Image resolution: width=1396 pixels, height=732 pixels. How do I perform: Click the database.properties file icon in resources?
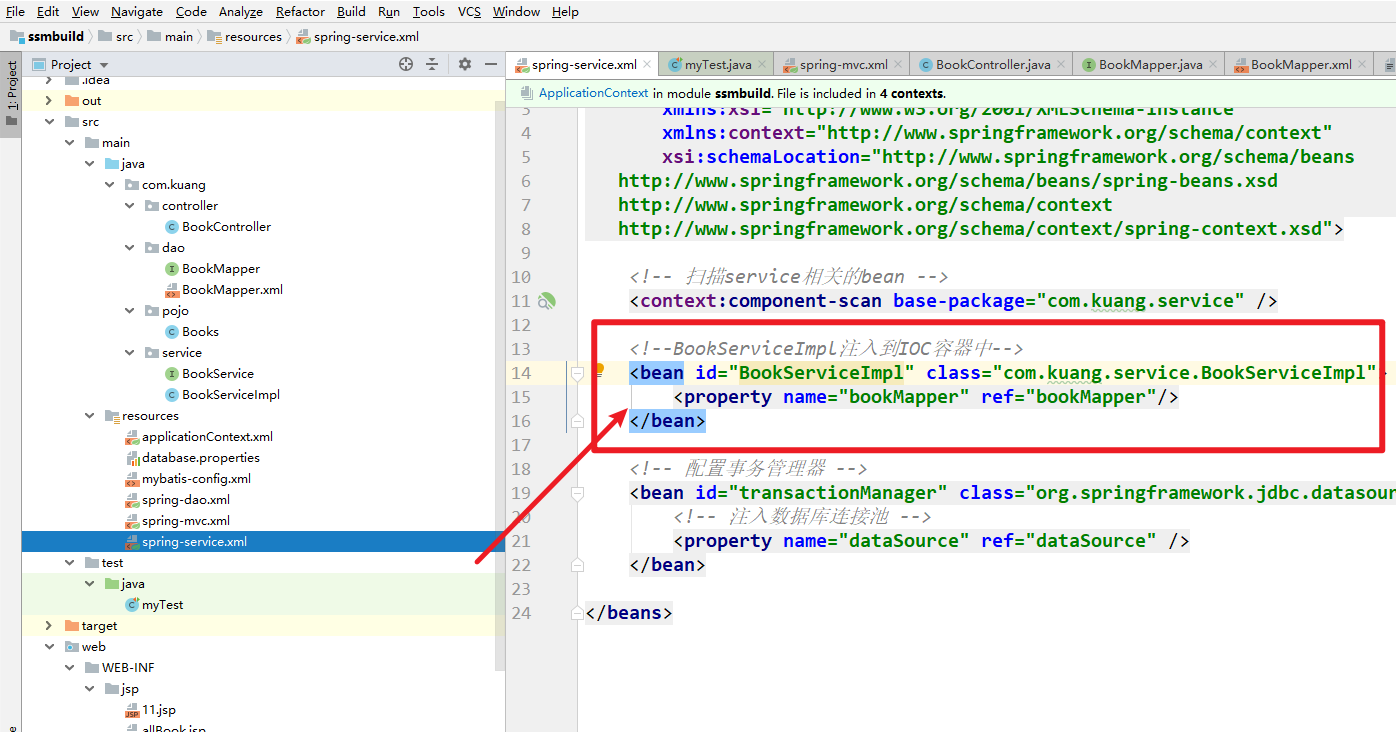pos(131,457)
